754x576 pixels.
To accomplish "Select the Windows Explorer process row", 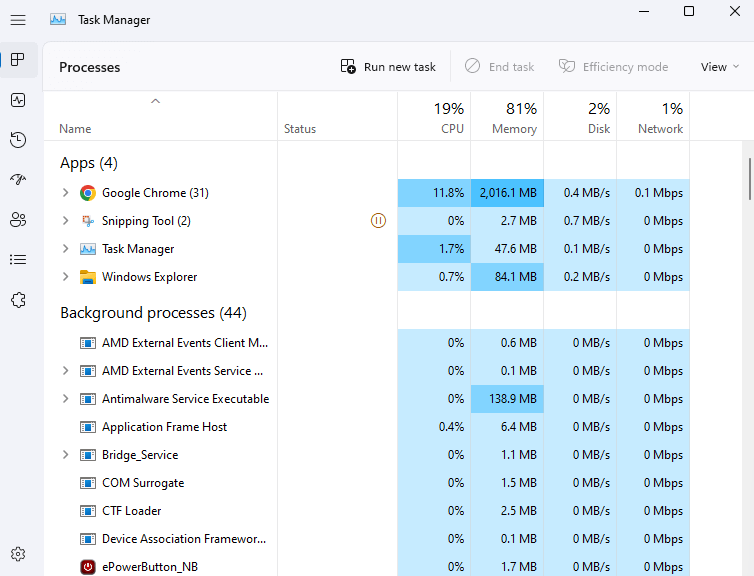I will tap(149, 277).
